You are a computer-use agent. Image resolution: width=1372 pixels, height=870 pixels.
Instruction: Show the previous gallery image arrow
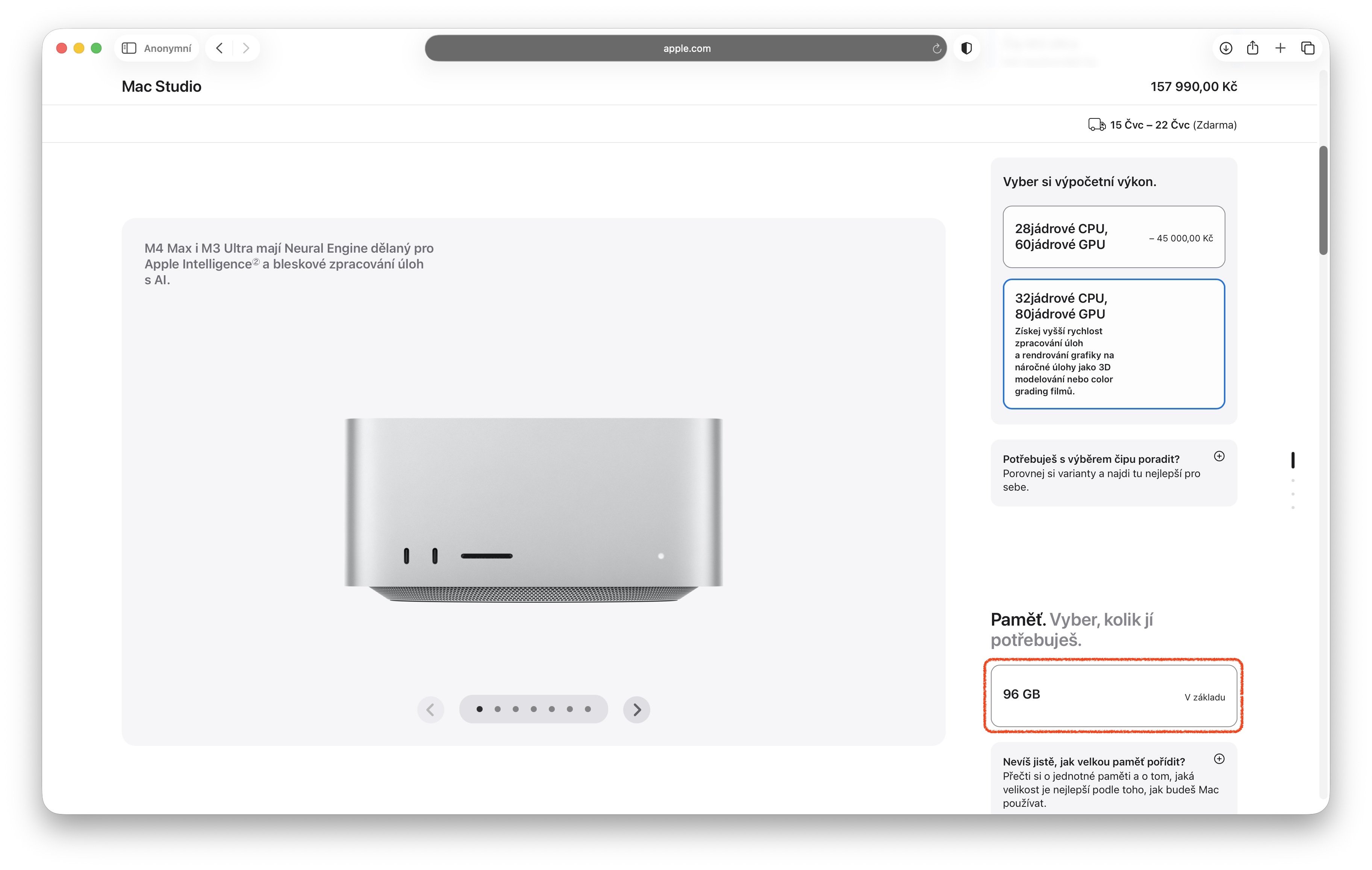[430, 709]
